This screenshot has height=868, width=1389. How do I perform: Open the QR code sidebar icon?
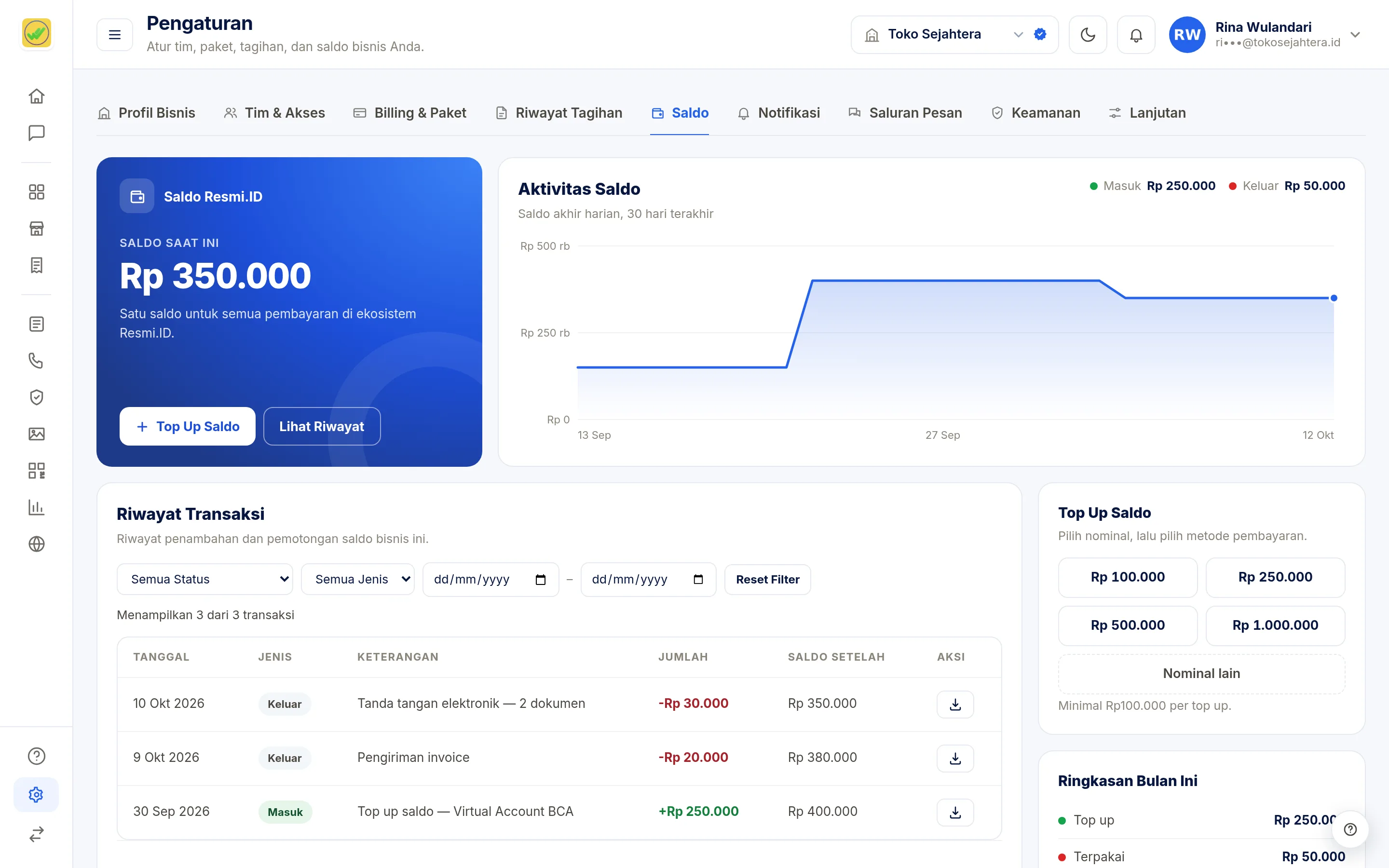[36, 471]
